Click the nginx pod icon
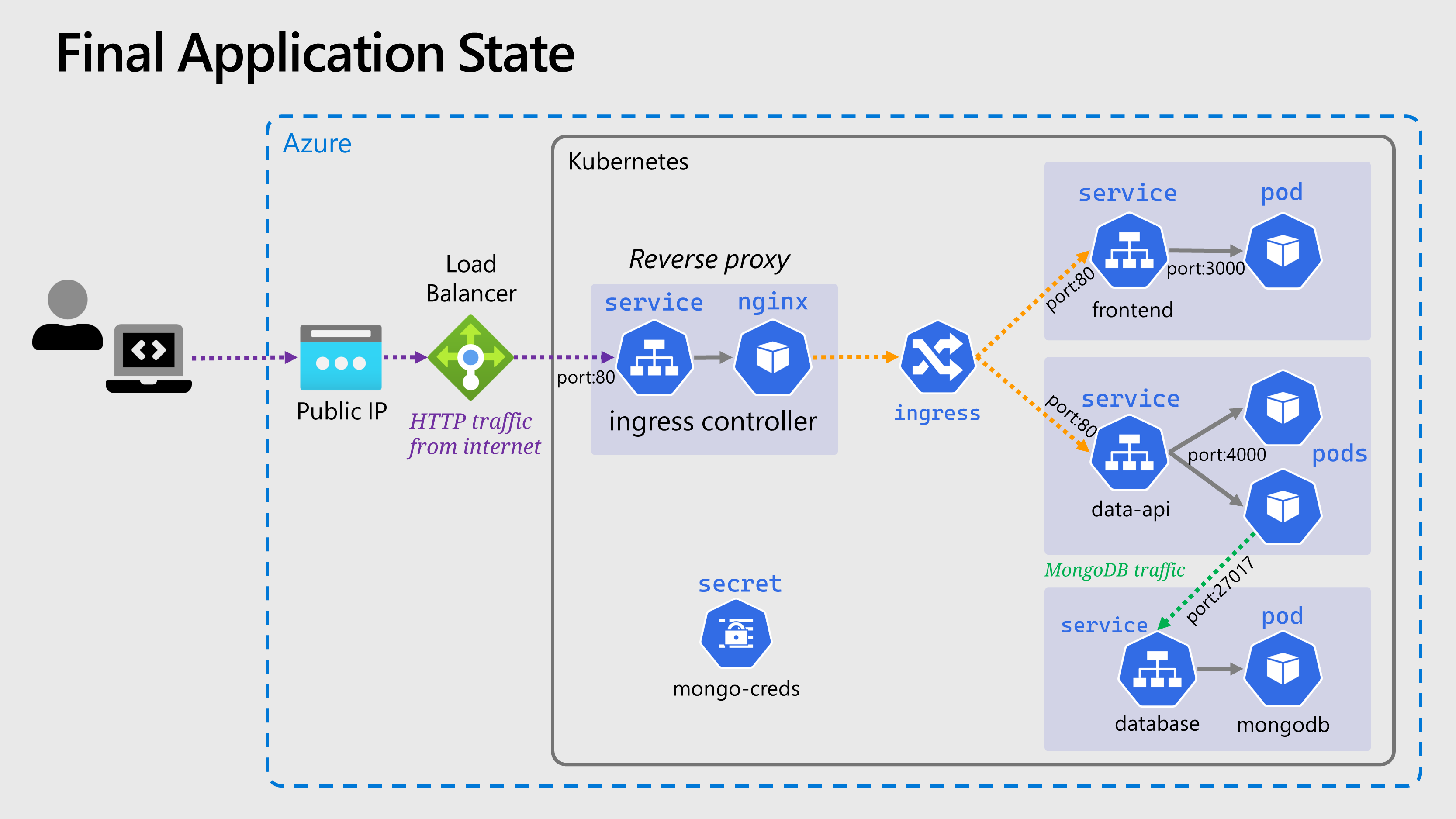The width and height of the screenshot is (1456, 819). [772, 358]
